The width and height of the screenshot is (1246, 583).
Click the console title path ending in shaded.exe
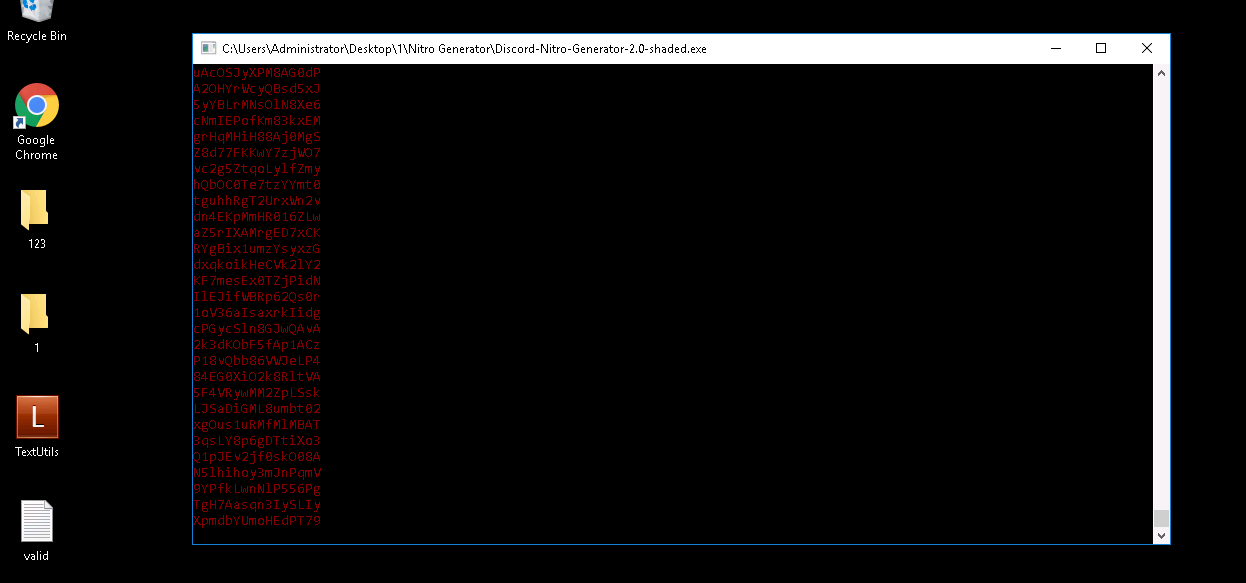point(464,48)
